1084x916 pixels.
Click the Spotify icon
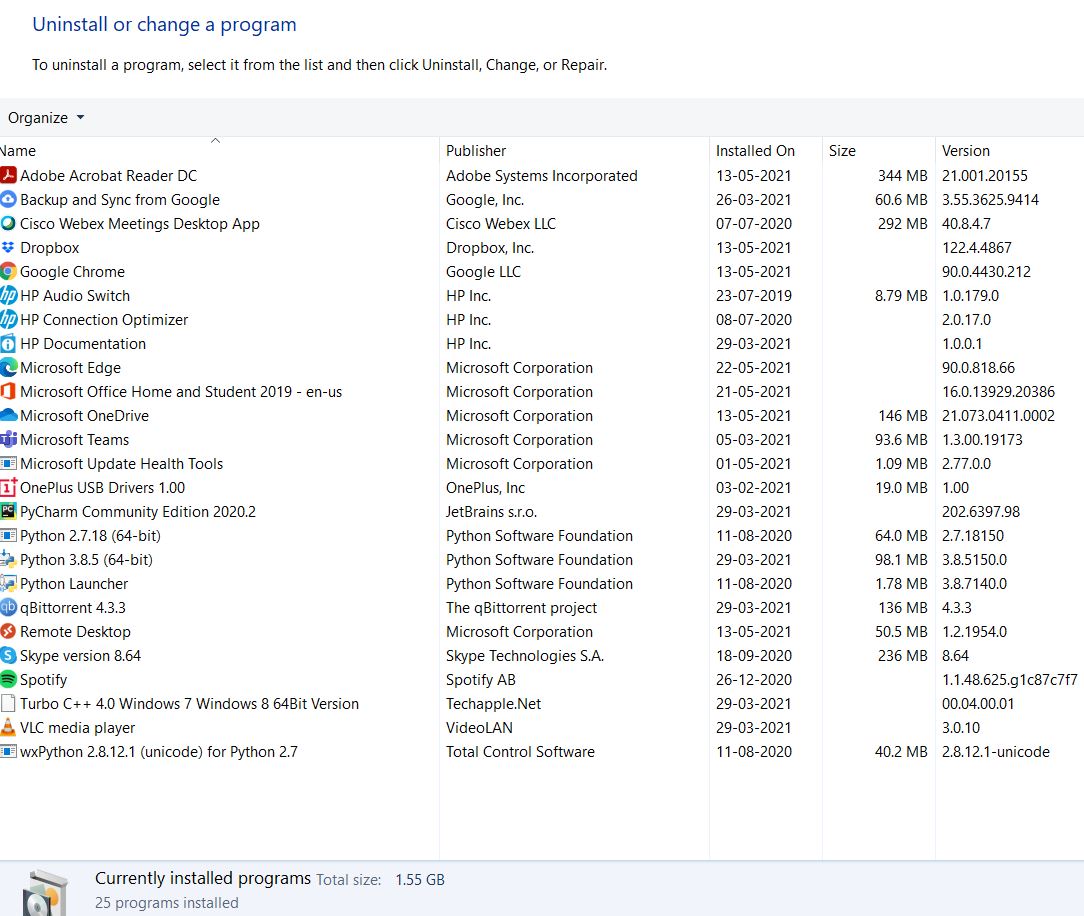[8, 680]
